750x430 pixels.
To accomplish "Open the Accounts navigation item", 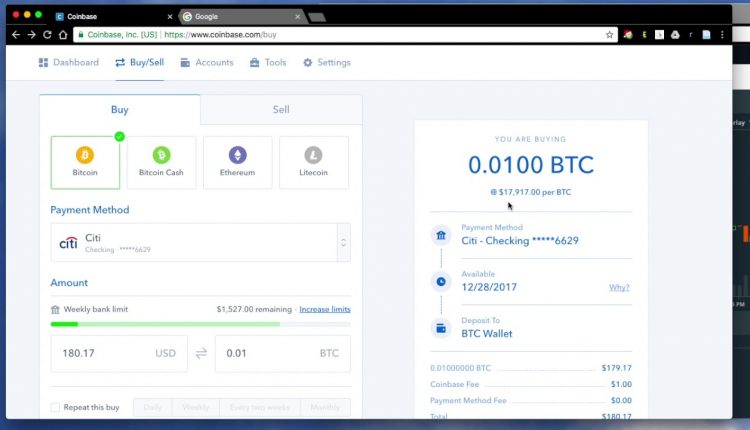I will 207,63.
